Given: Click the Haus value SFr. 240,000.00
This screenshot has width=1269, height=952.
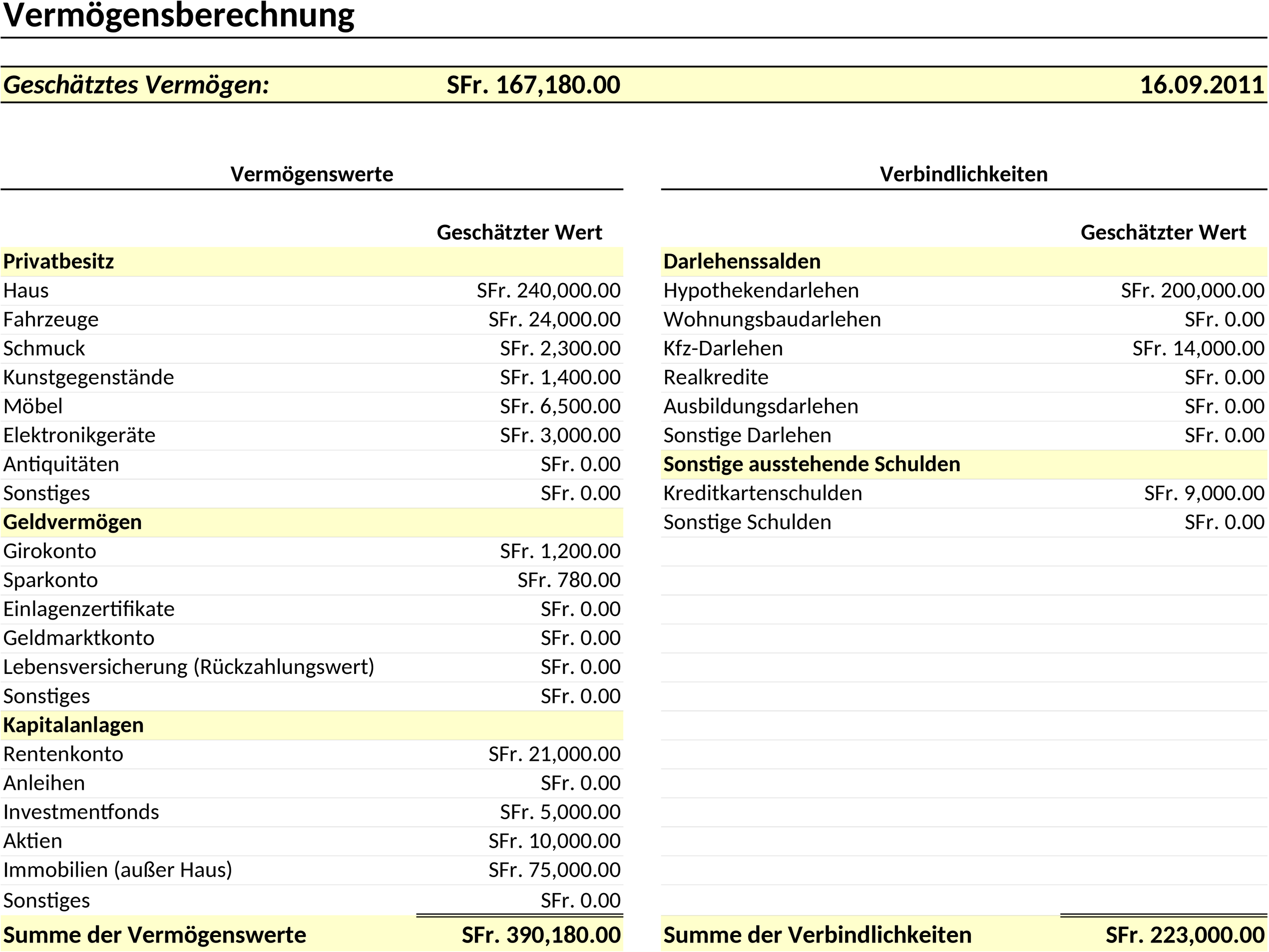Looking at the screenshot, I should 548,291.
